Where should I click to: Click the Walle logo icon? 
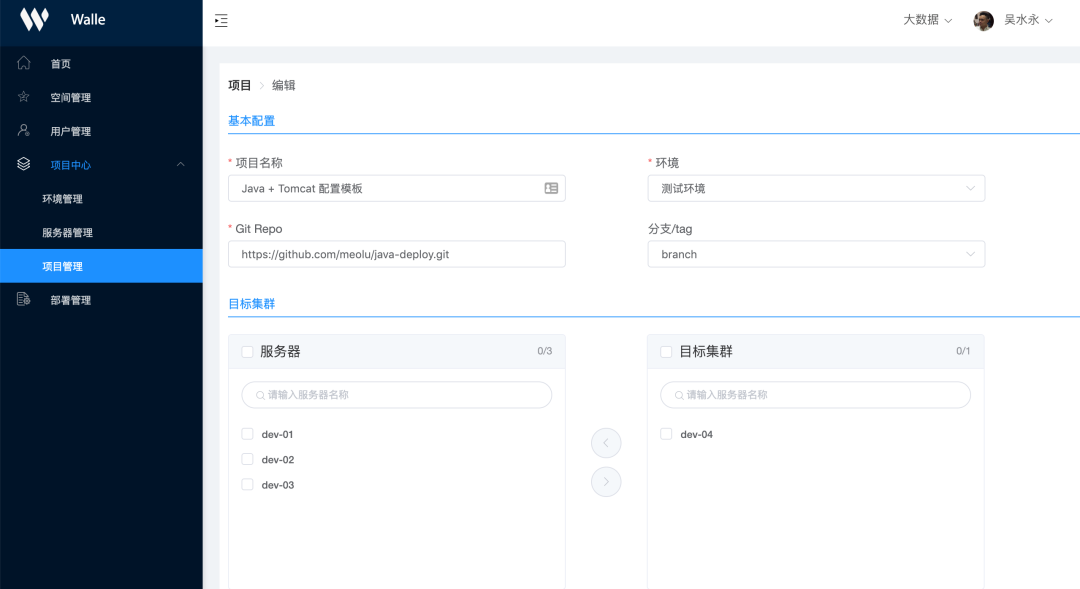point(34,19)
